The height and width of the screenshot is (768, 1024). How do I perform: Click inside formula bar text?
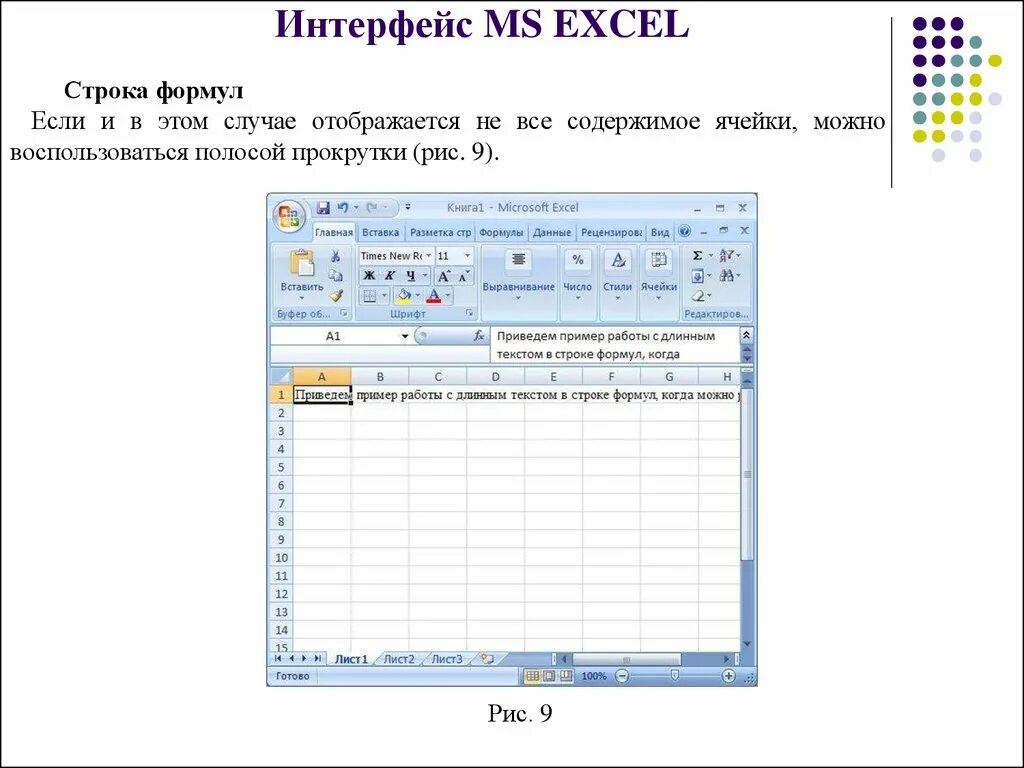click(614, 345)
